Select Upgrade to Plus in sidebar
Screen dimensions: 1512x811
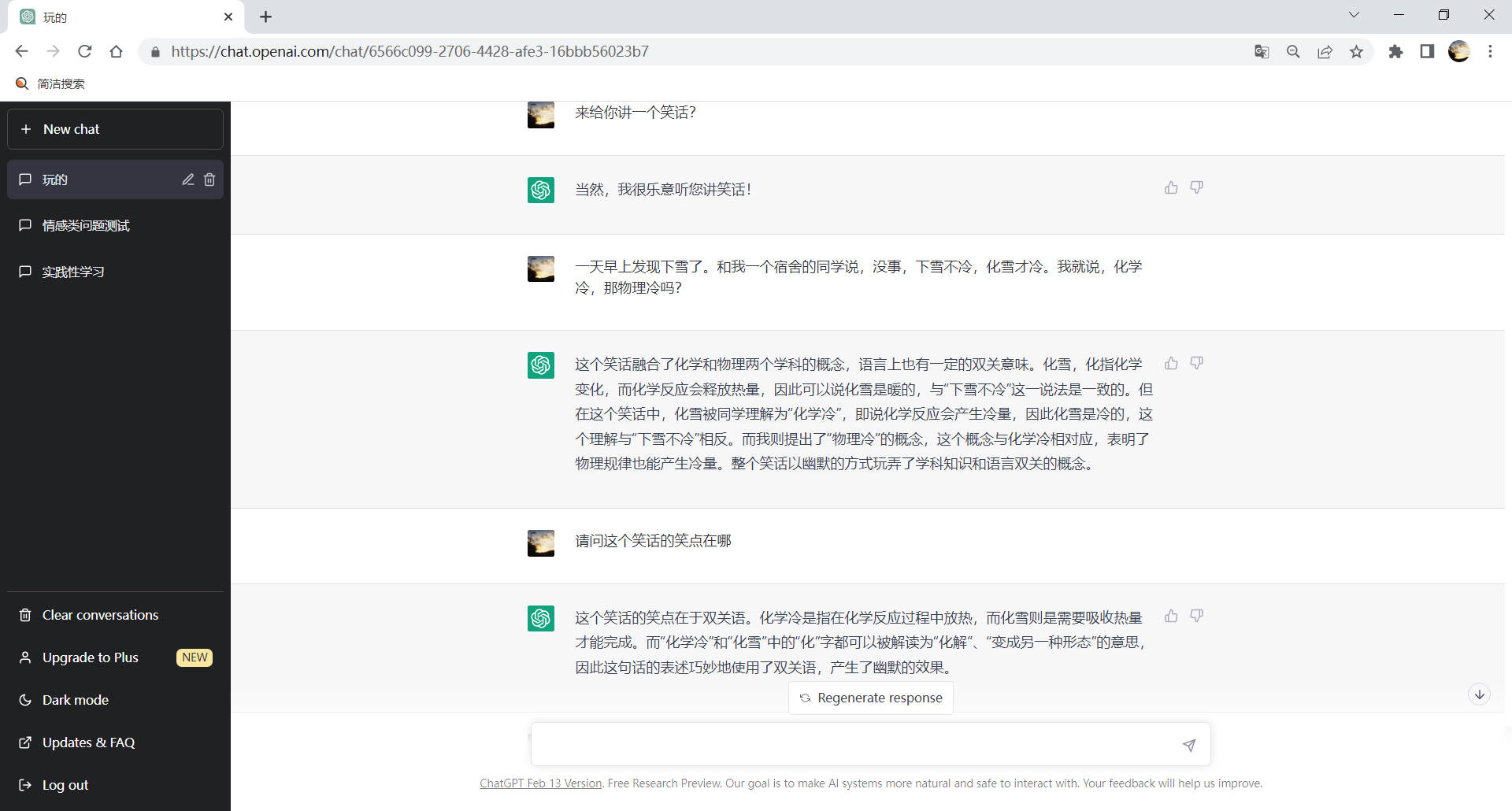91,657
